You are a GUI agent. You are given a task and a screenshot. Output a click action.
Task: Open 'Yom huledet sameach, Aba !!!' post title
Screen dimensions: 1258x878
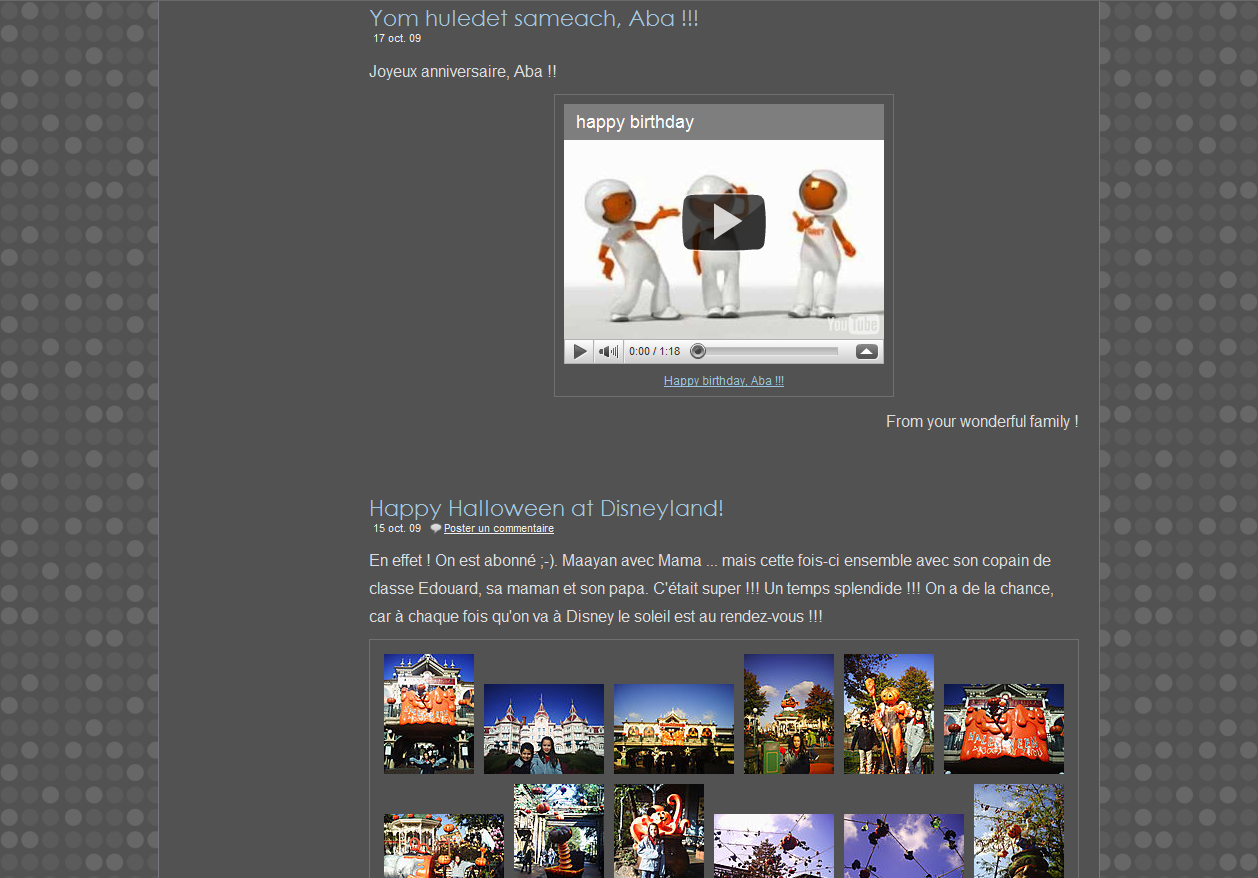point(533,18)
